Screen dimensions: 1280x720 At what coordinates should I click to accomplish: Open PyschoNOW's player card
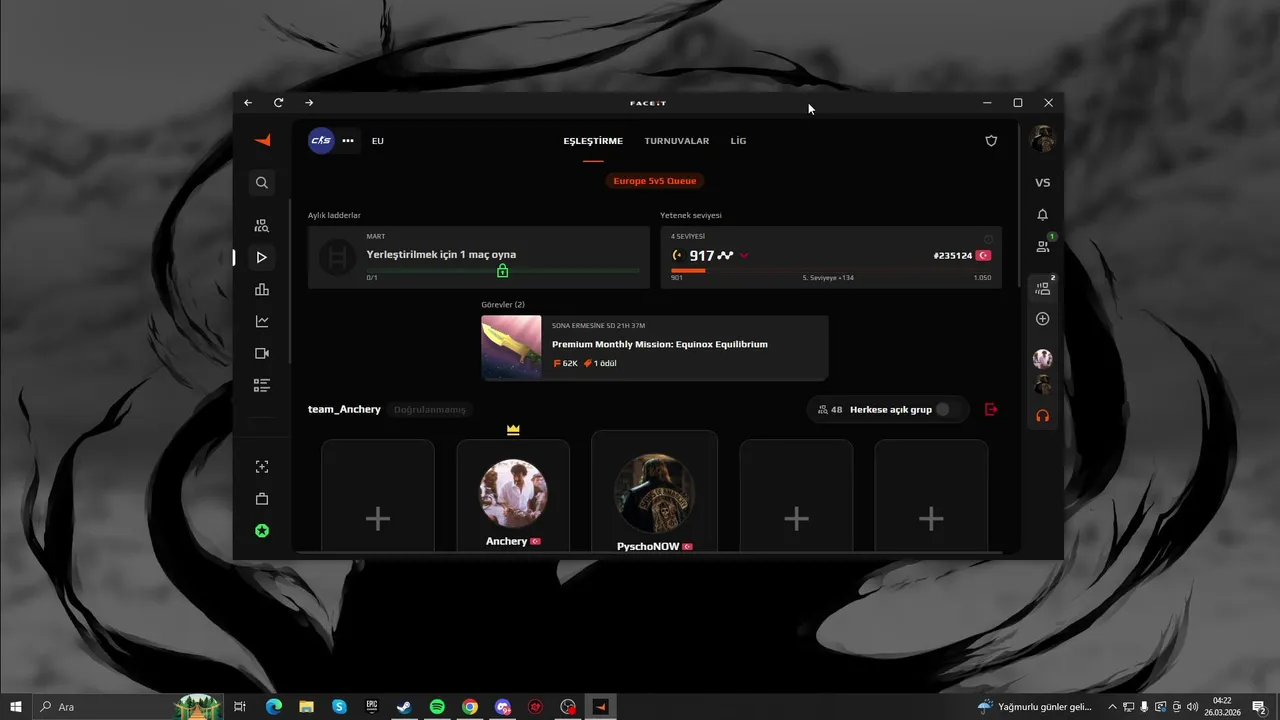[655, 492]
